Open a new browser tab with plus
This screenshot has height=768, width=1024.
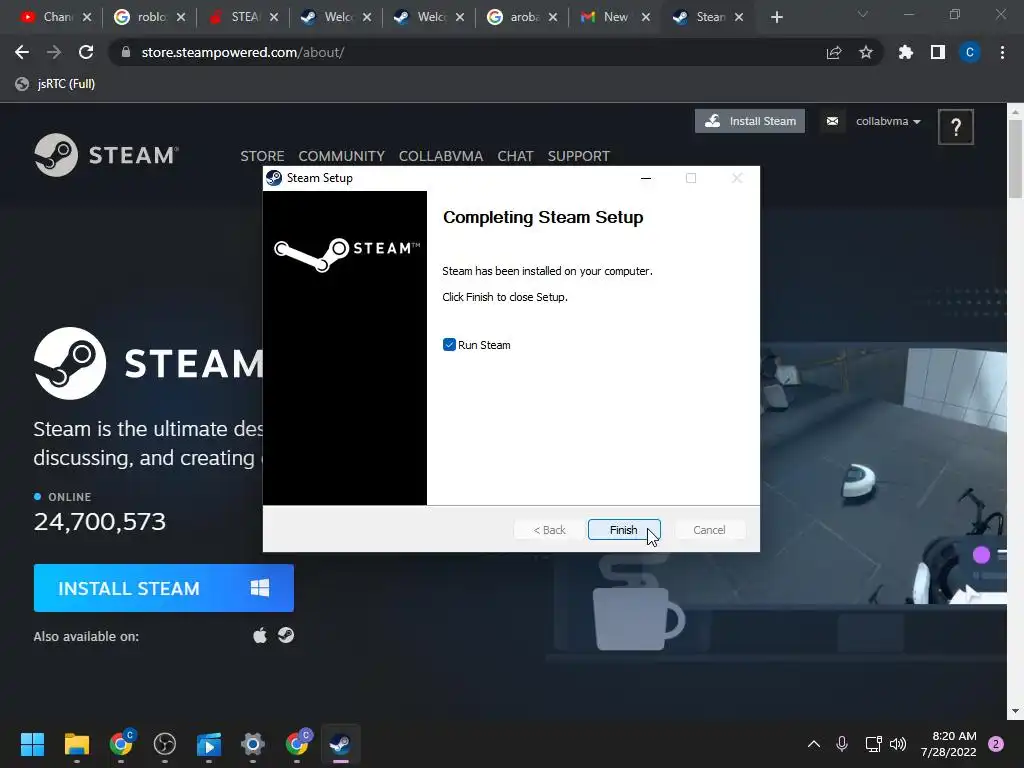(776, 17)
